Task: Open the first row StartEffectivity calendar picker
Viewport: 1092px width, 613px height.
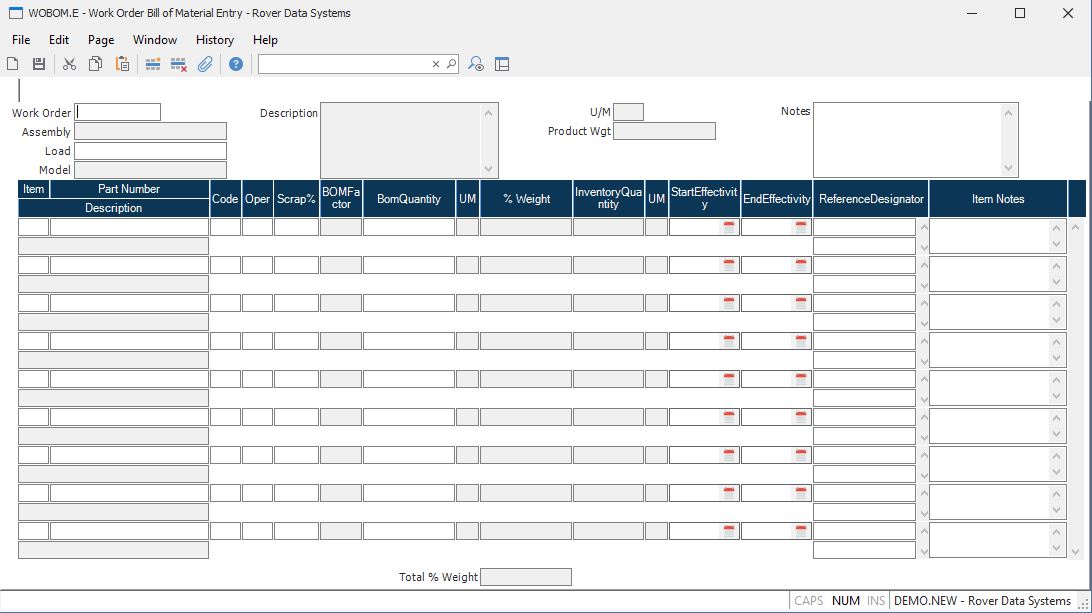Action: [729, 227]
